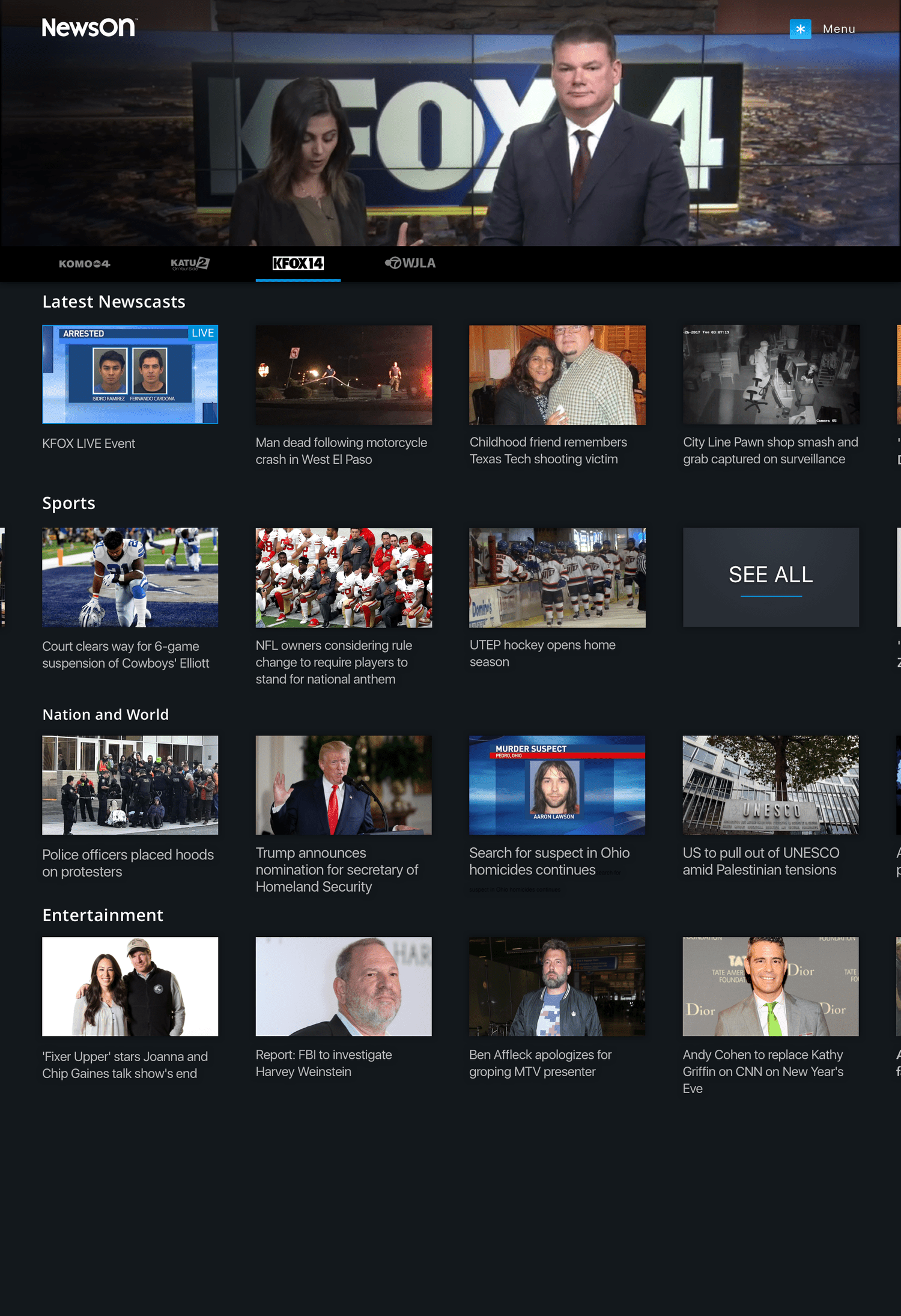Click 'NFL owners considering rule change' headline
The width and height of the screenshot is (901, 1316).
[334, 662]
